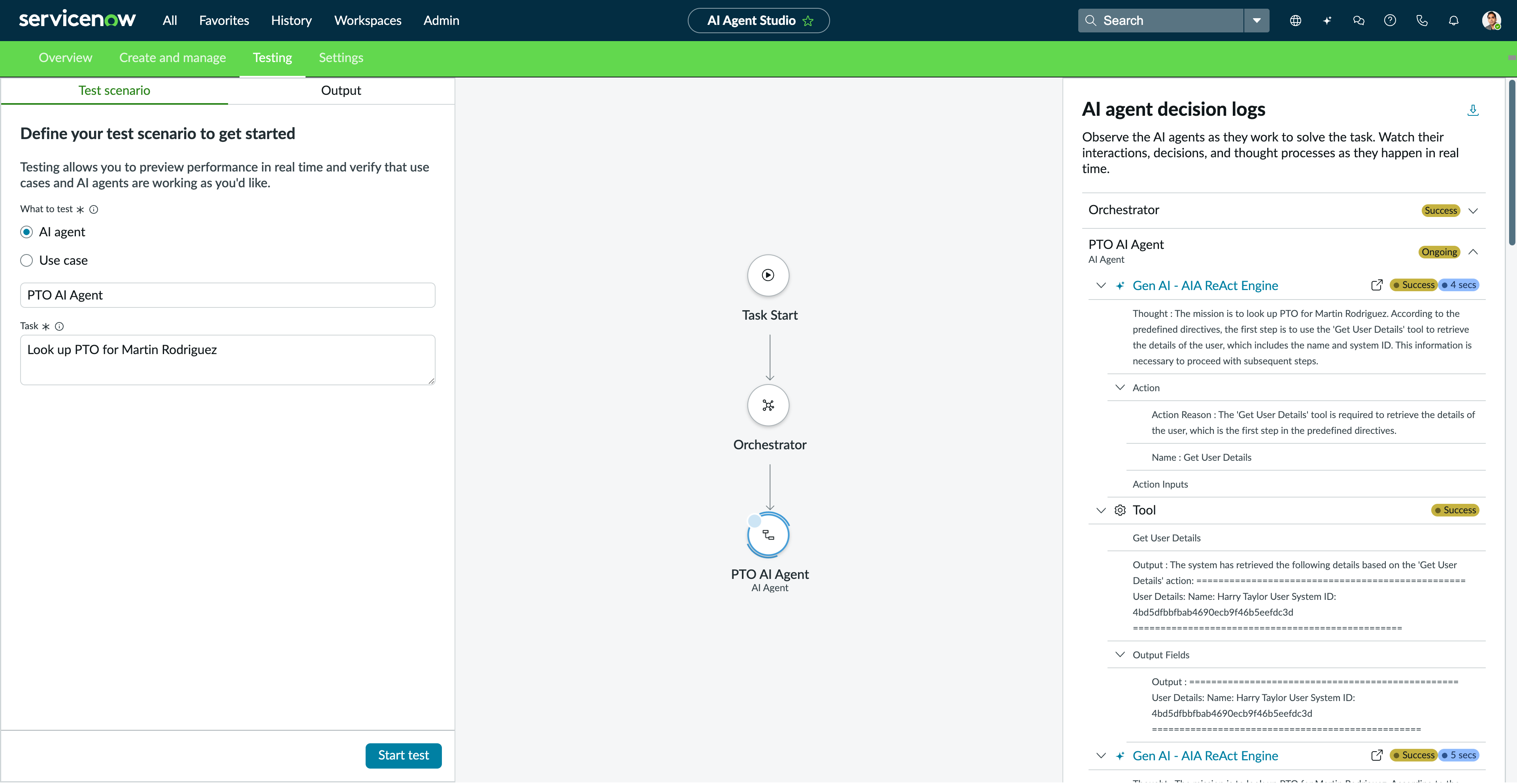Click the Ongoing status badge on PTO AI Agent
Viewport: 1517px width, 784px height.
click(x=1439, y=252)
